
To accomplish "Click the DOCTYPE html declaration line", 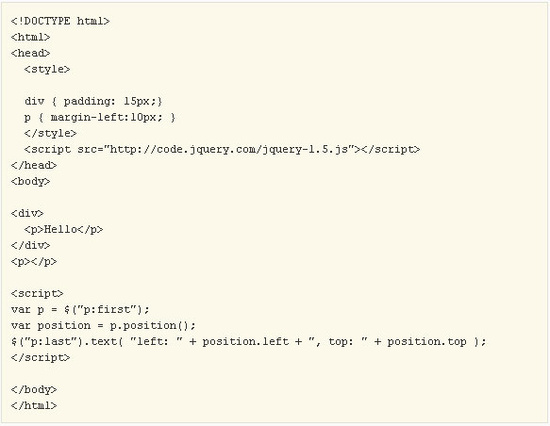I will pyautogui.click(x=60, y=21).
